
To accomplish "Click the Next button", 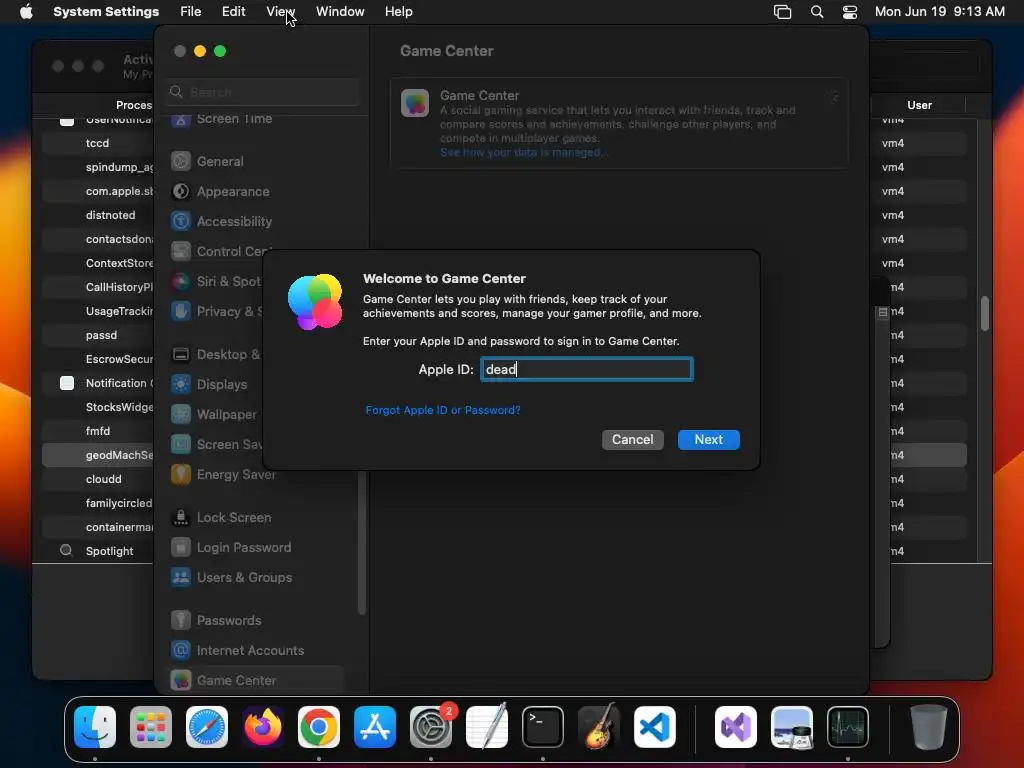I will click(x=709, y=440).
